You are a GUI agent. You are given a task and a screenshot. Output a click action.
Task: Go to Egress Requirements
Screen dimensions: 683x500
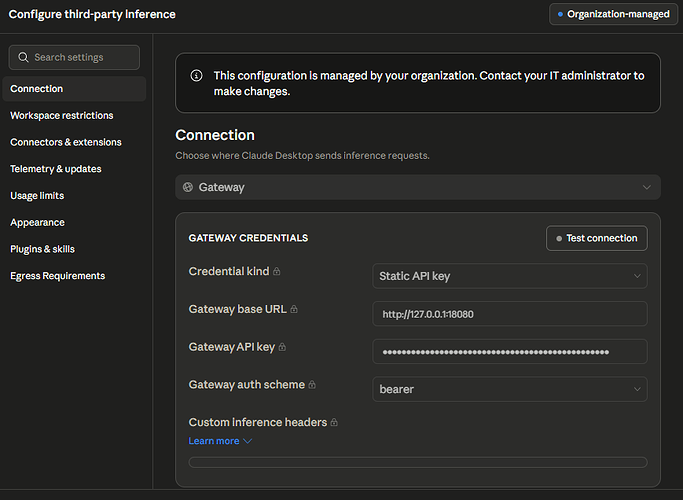[57, 276]
